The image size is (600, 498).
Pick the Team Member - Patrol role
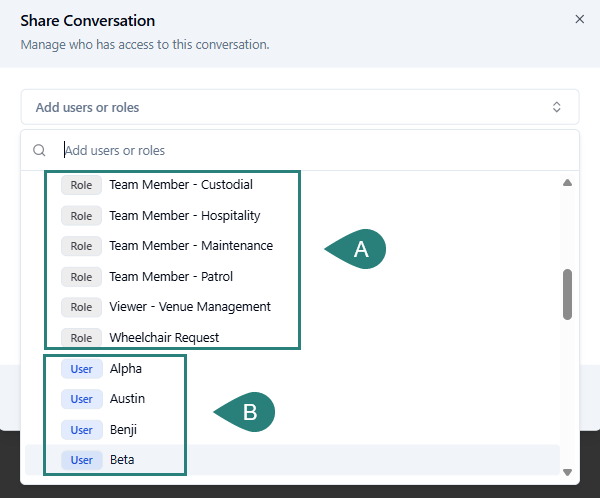tap(170, 277)
